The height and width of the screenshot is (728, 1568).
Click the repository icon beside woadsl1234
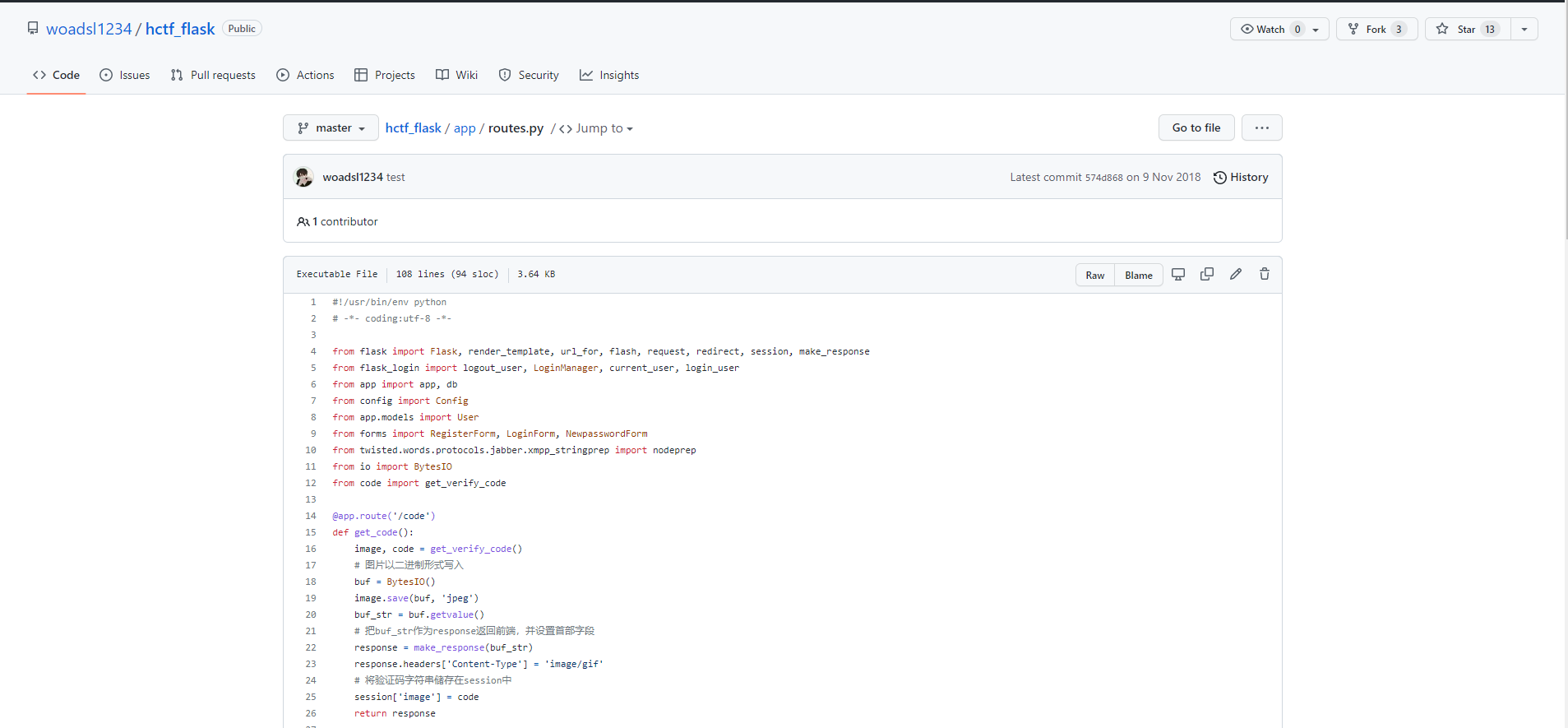pos(33,29)
